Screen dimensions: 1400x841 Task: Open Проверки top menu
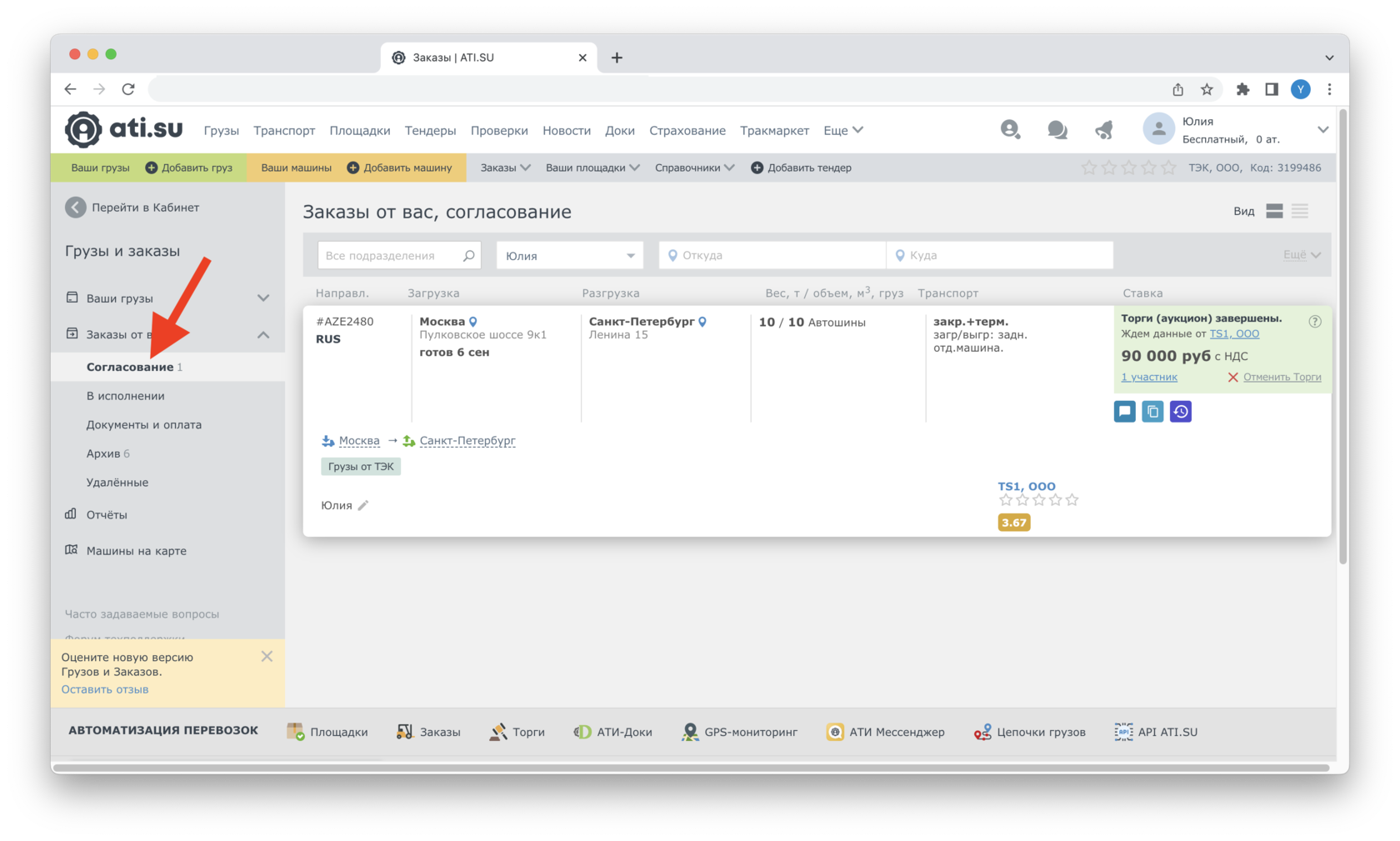pos(499,130)
